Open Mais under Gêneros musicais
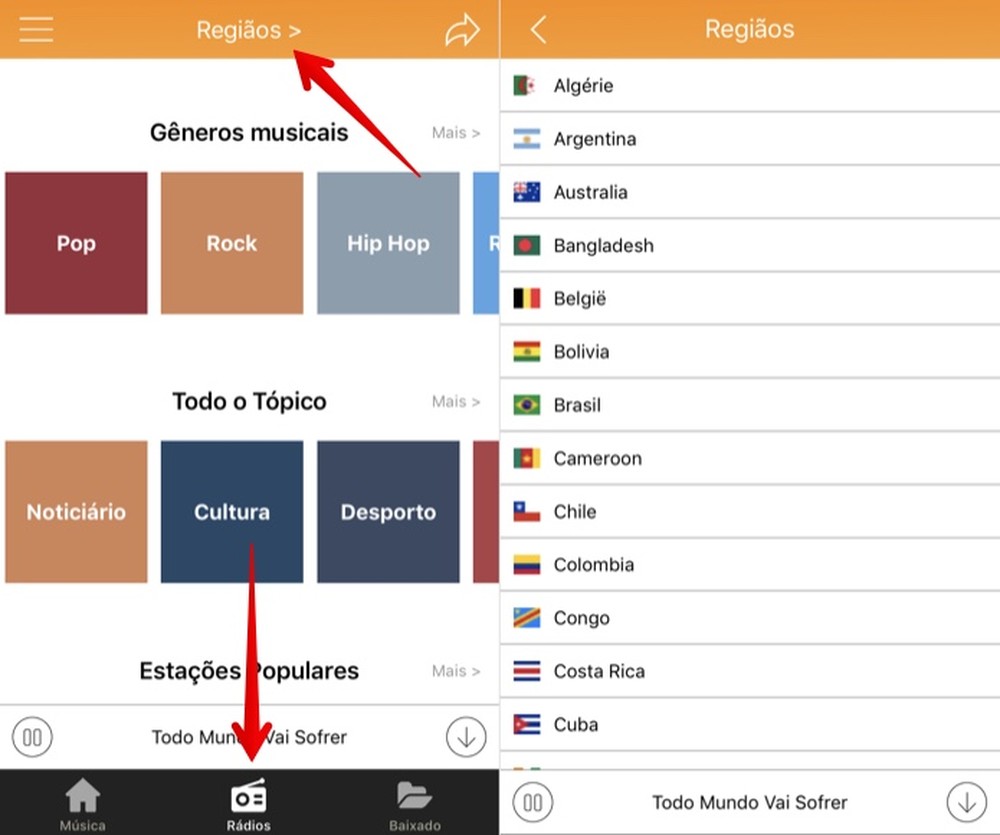Image resolution: width=1000 pixels, height=835 pixels. click(456, 132)
